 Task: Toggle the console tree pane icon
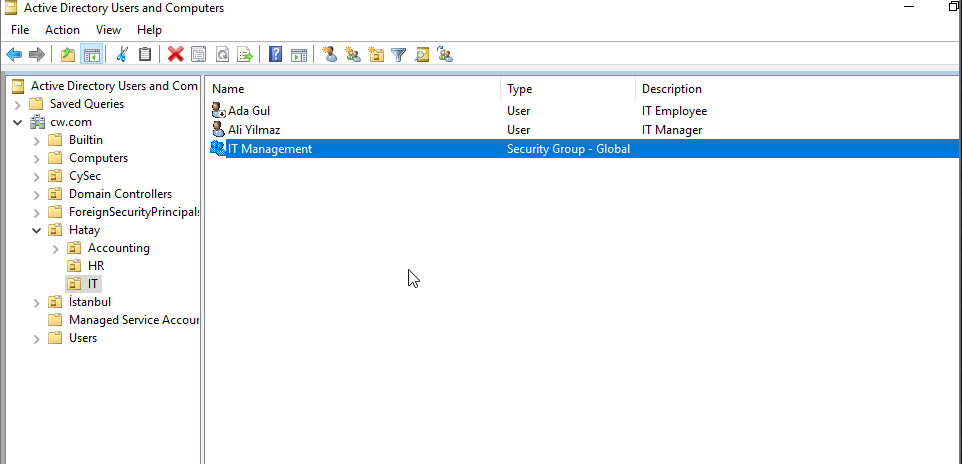pyautogui.click(x=91, y=54)
